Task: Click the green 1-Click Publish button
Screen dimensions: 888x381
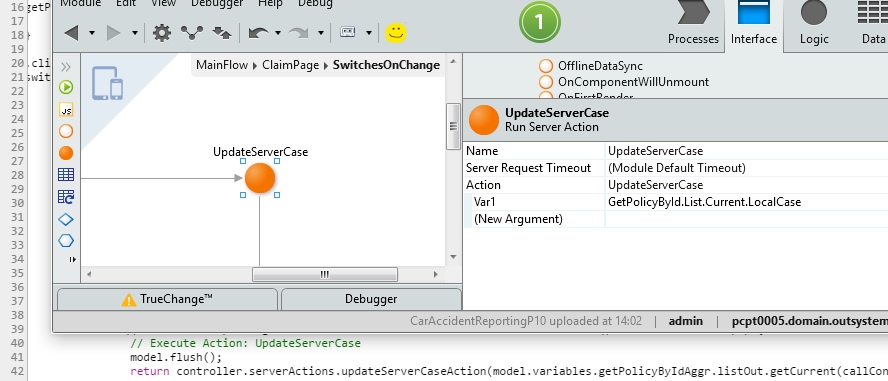Action: 539,22
